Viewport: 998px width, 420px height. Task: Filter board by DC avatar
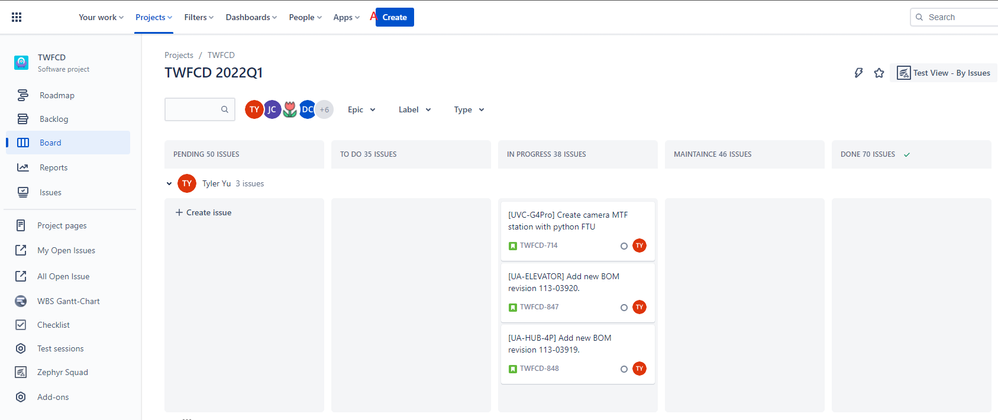[307, 110]
